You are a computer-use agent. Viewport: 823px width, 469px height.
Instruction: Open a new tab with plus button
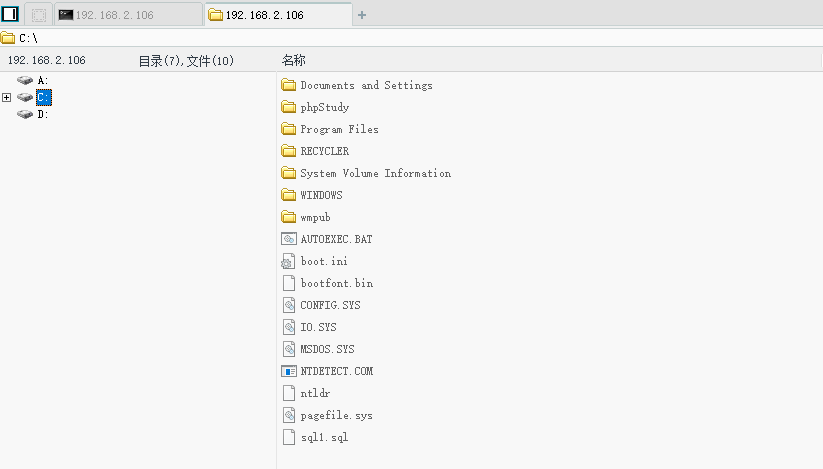click(x=362, y=15)
